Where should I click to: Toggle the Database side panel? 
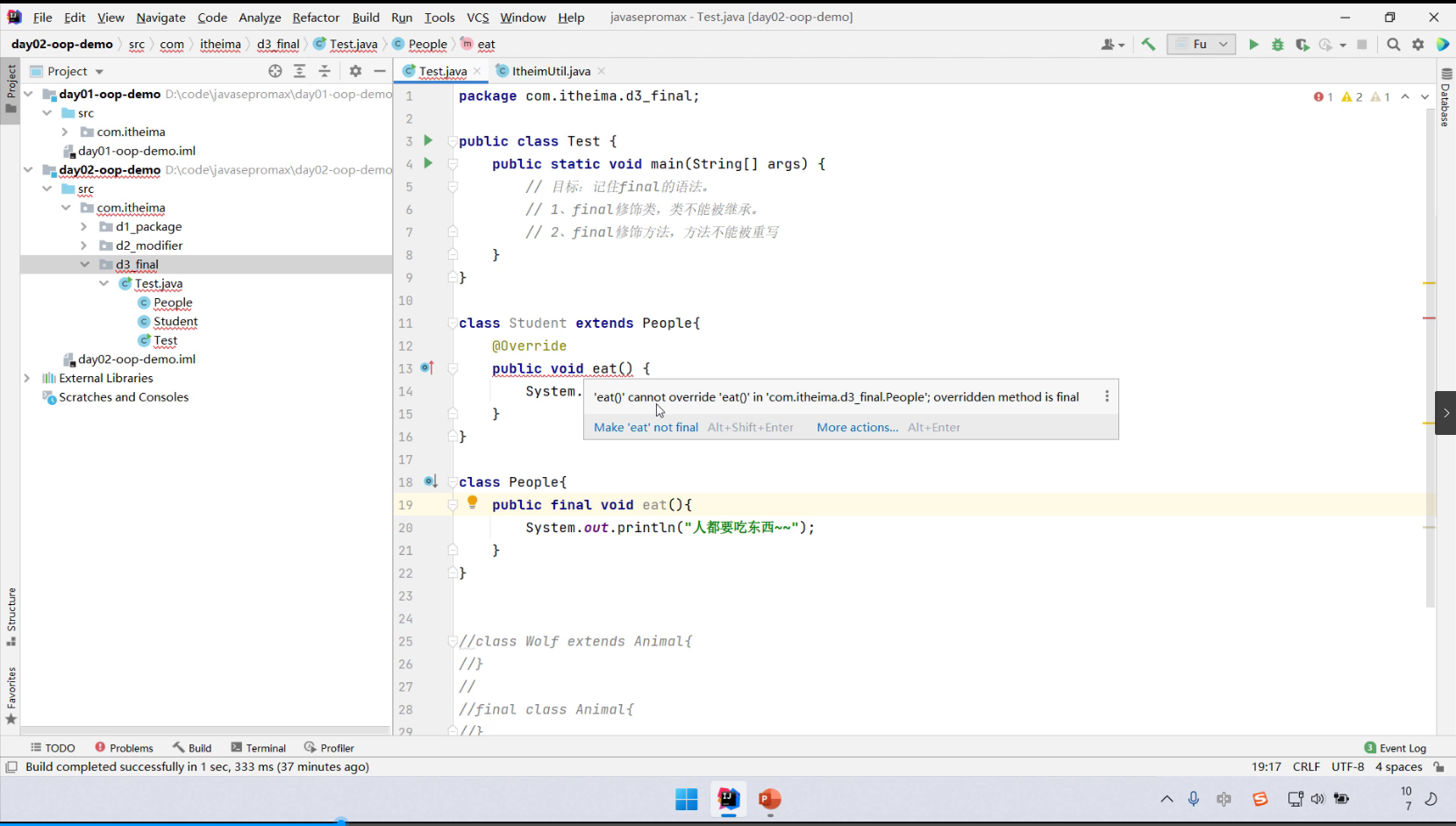coord(1445,97)
